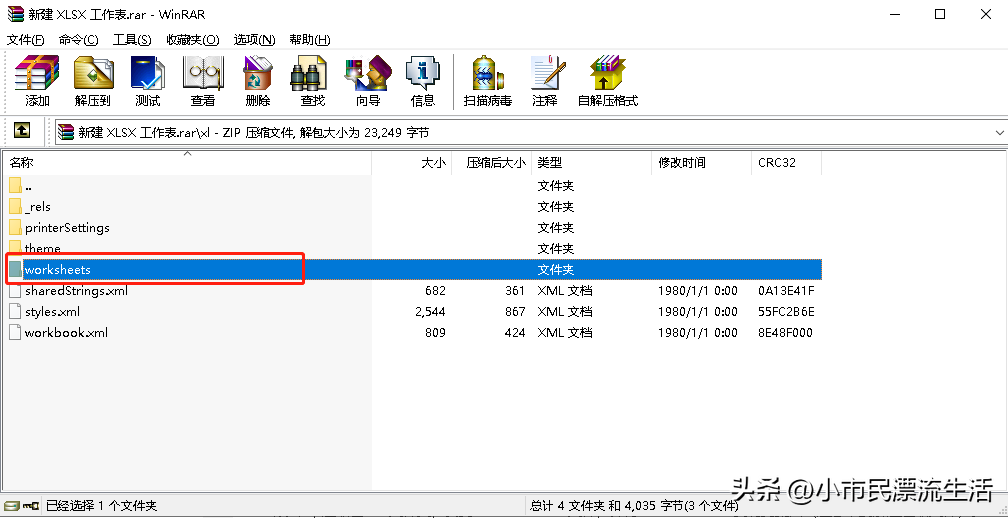Open the Help (帮助) menu
The image size is (1008, 518).
tap(310, 40)
